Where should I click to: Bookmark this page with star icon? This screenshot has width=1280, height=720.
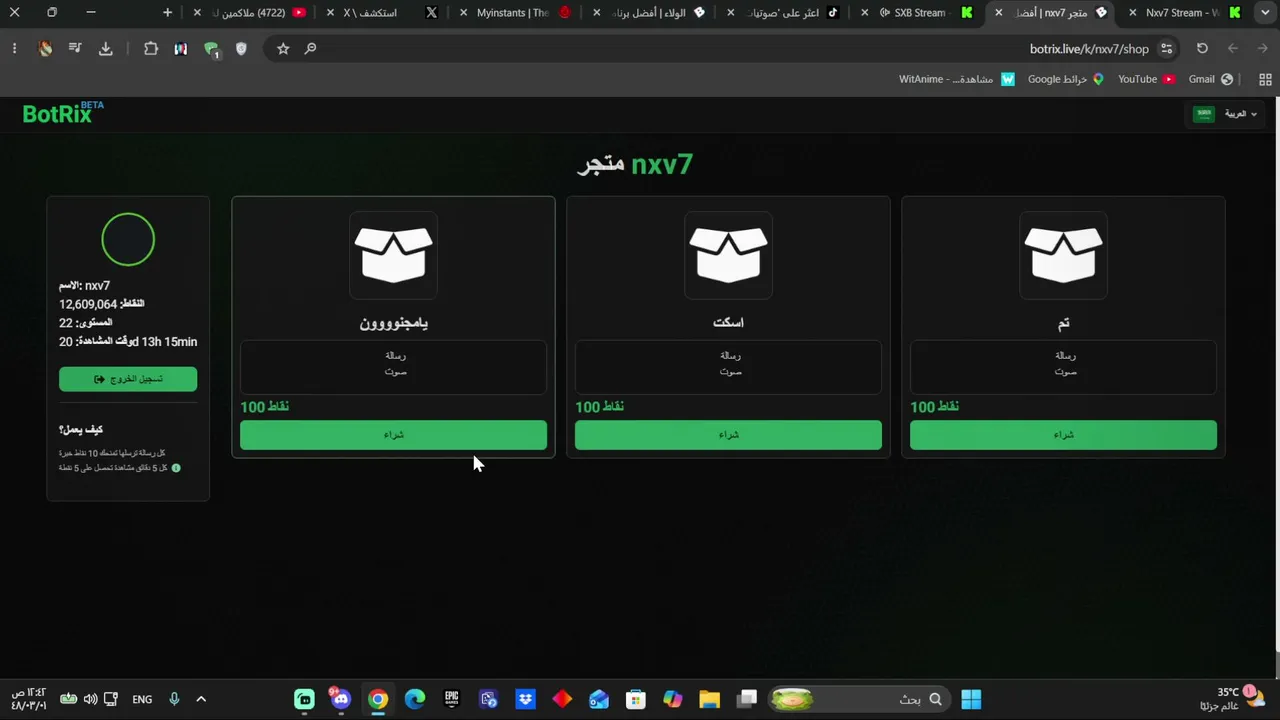(283, 49)
